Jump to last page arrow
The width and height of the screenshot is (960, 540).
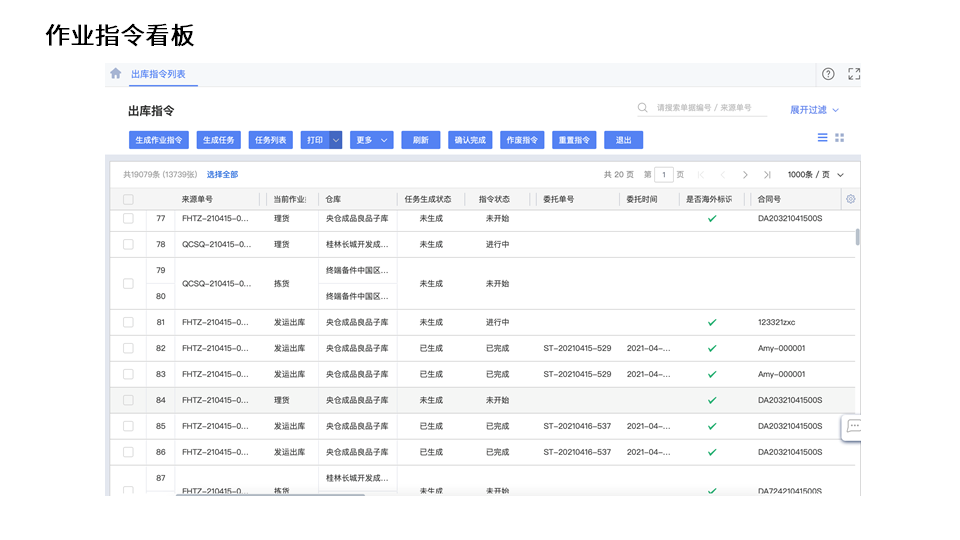tap(767, 175)
